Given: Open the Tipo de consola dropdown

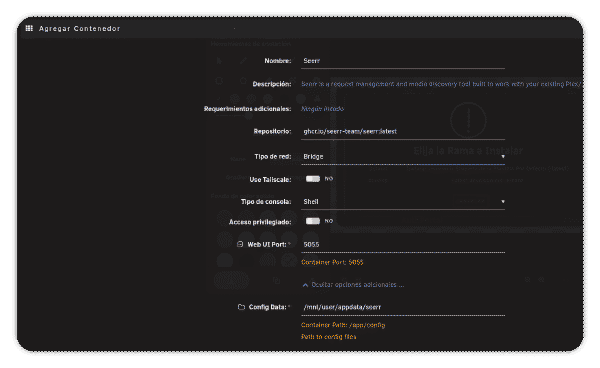Looking at the screenshot, I should (403, 202).
